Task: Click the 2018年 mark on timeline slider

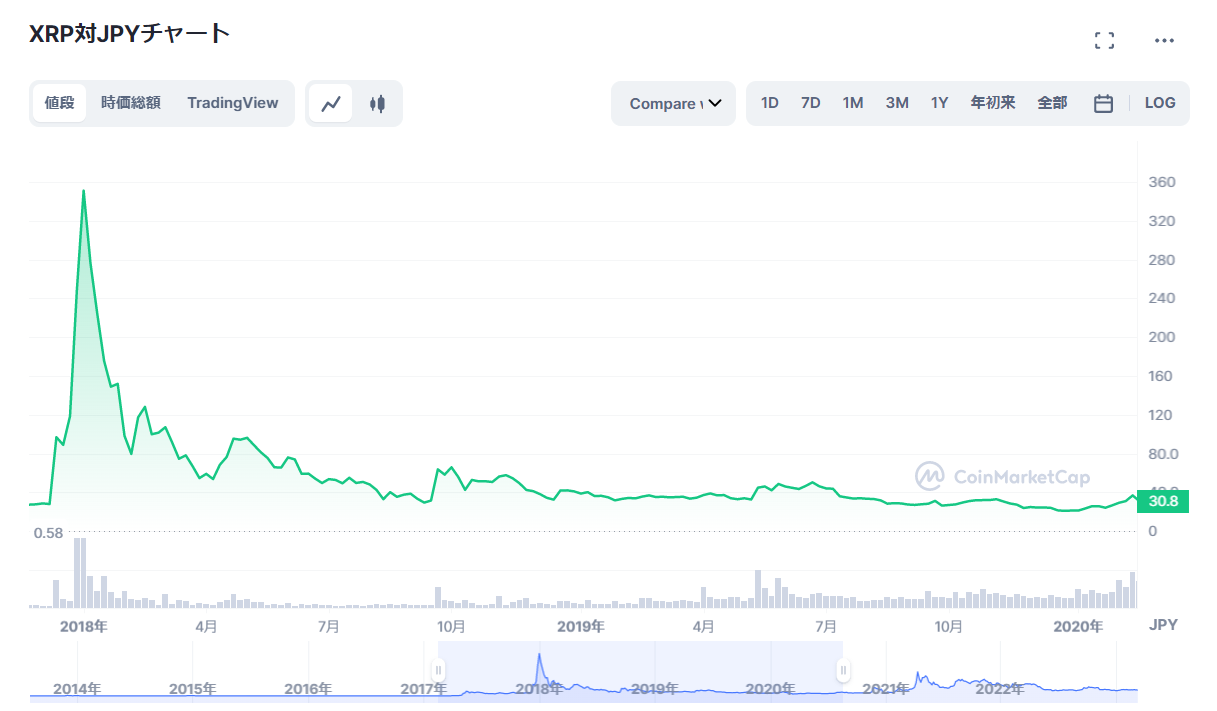Action: click(540, 689)
